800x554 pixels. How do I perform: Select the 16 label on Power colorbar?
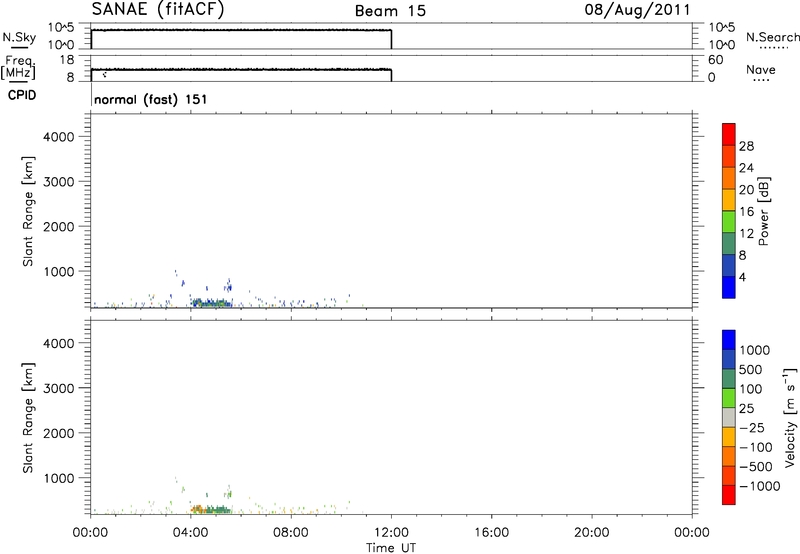pos(746,212)
